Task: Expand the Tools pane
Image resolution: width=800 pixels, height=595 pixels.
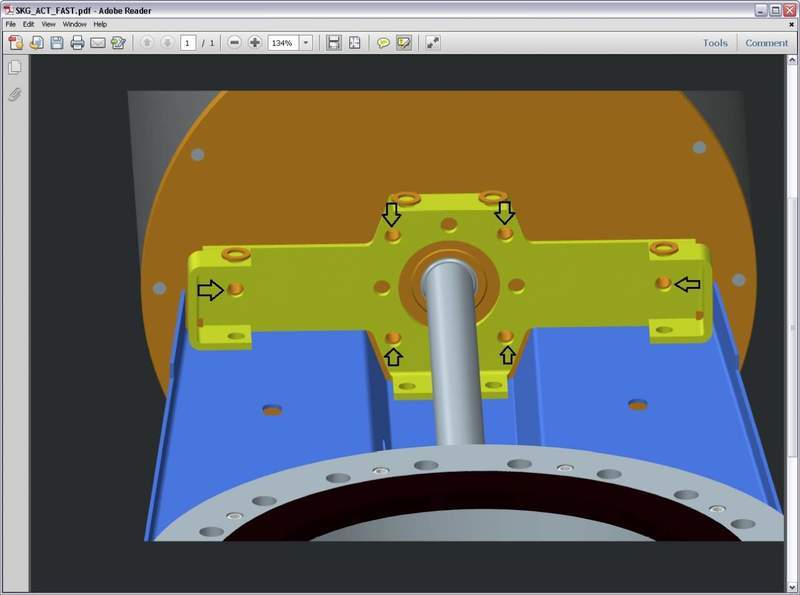Action: coord(715,43)
